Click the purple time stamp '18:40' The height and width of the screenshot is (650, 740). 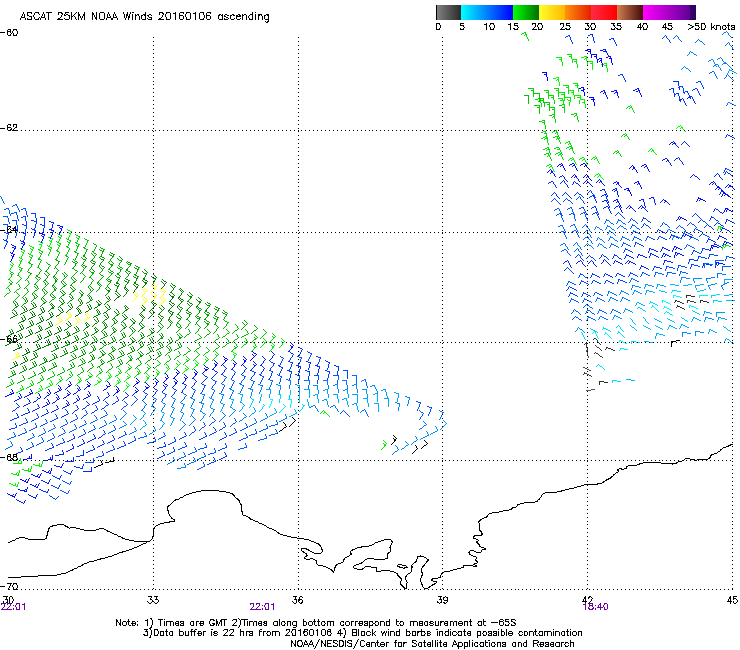tap(596, 607)
